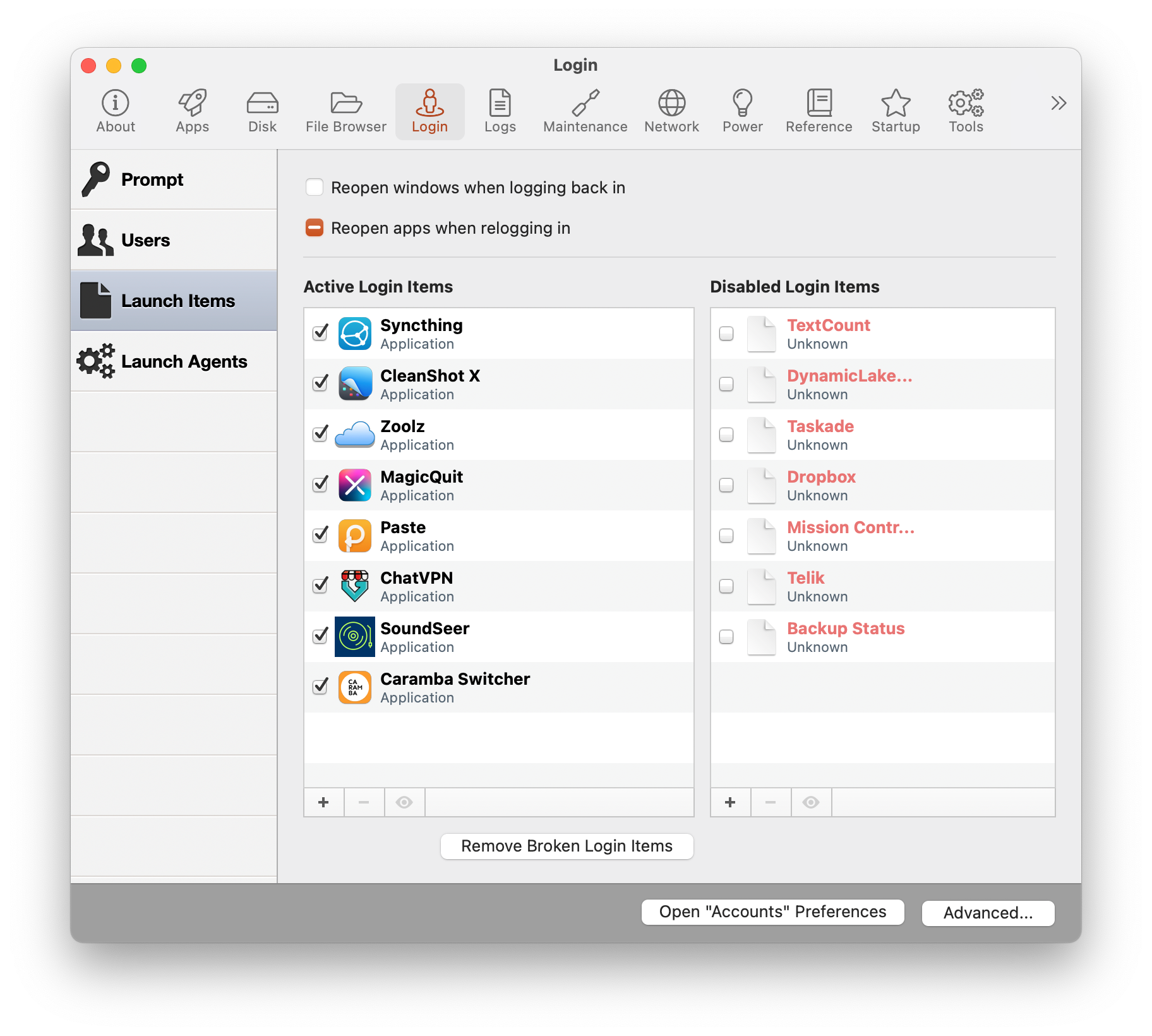
Task: Select the Launch Items sidebar item
Action: pyautogui.click(x=174, y=301)
